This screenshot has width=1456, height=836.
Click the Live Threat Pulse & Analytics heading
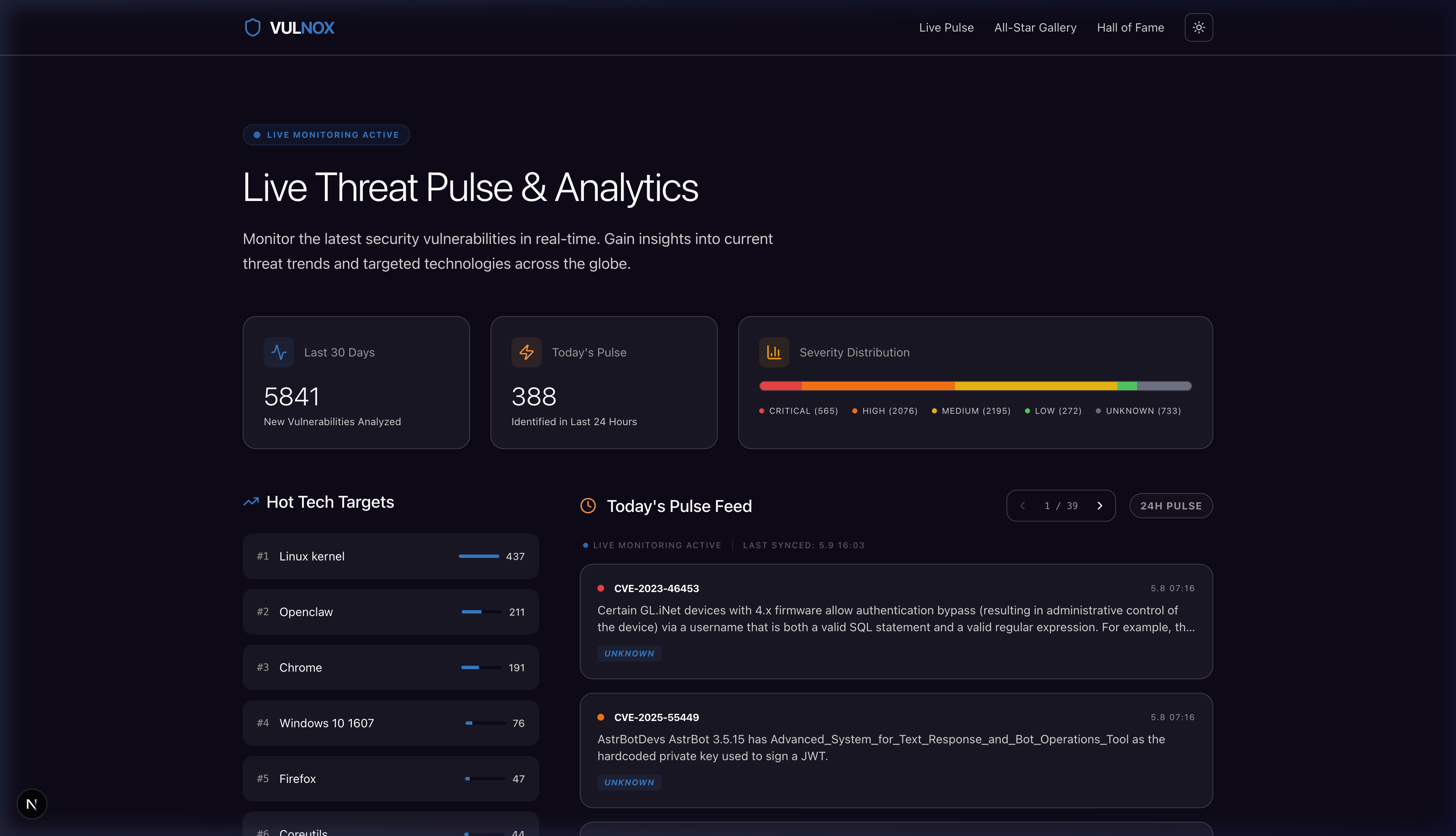tap(470, 188)
